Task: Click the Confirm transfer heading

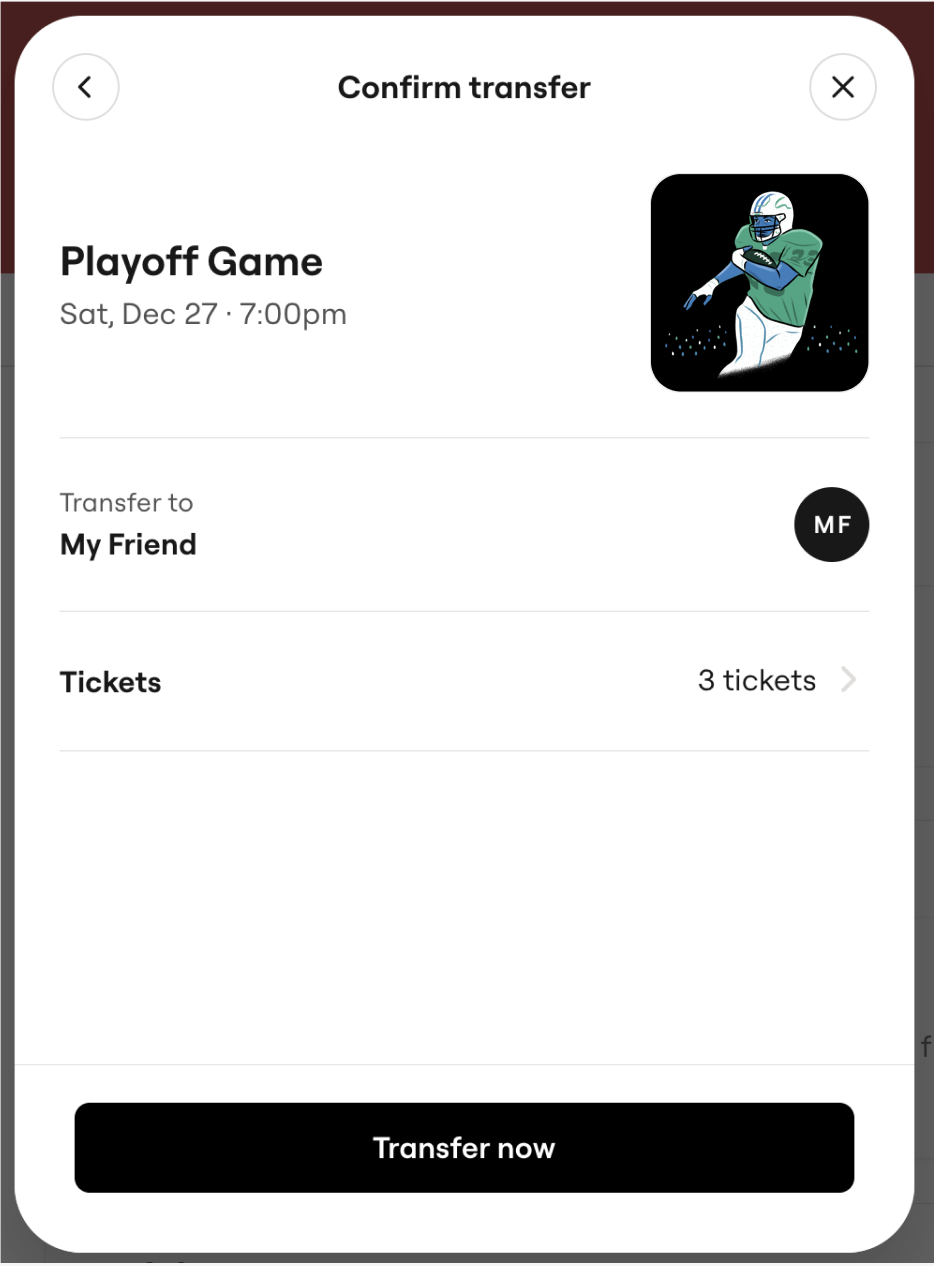Action: (464, 87)
